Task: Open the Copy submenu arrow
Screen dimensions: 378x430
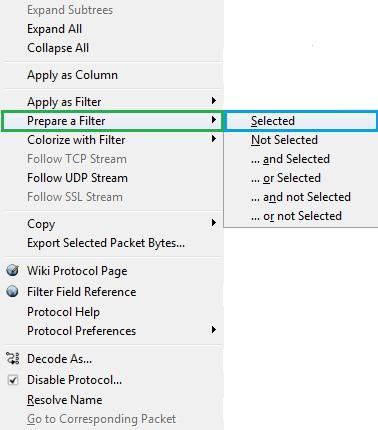Action: [x=214, y=222]
